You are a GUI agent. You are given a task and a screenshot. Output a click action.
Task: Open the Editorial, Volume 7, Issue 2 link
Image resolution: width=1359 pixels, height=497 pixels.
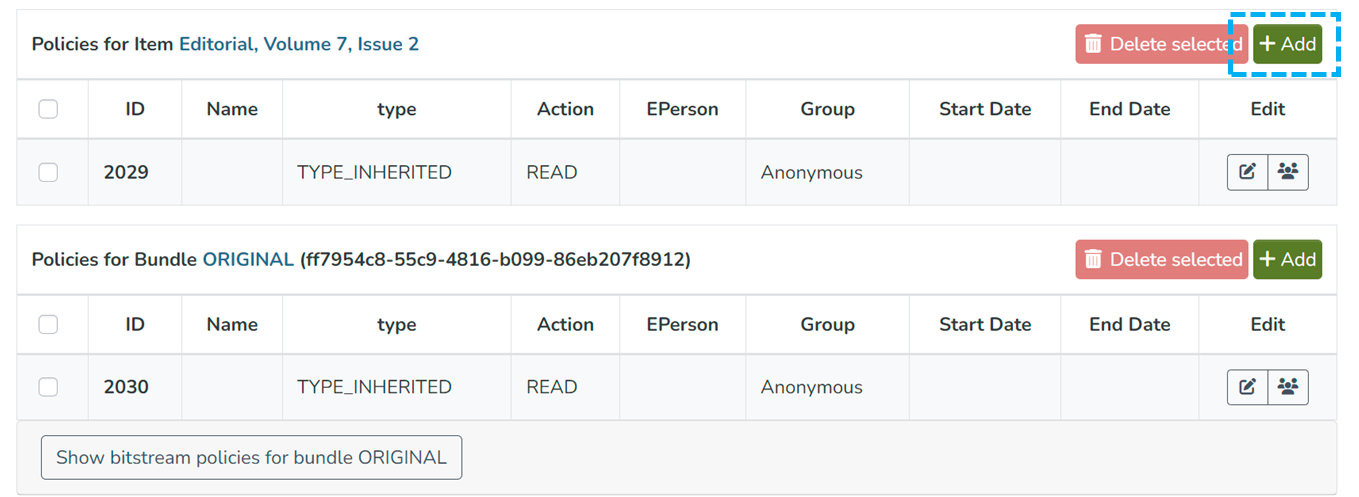tap(299, 44)
